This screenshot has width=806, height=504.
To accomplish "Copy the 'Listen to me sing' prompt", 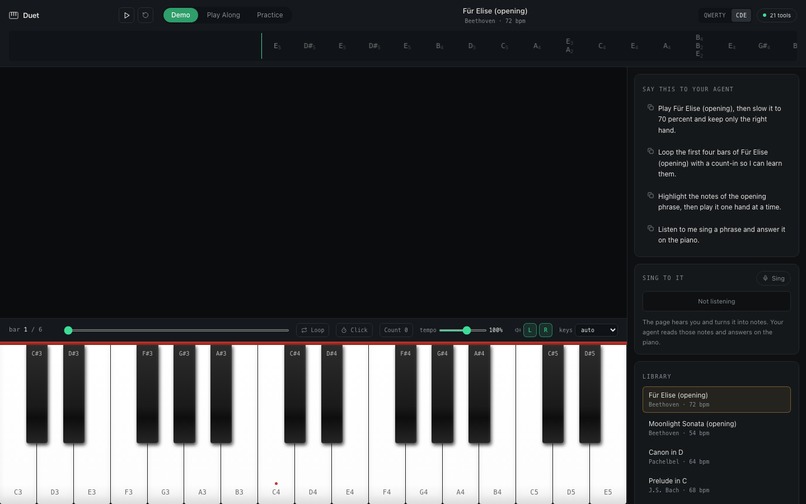I will (650, 228).
